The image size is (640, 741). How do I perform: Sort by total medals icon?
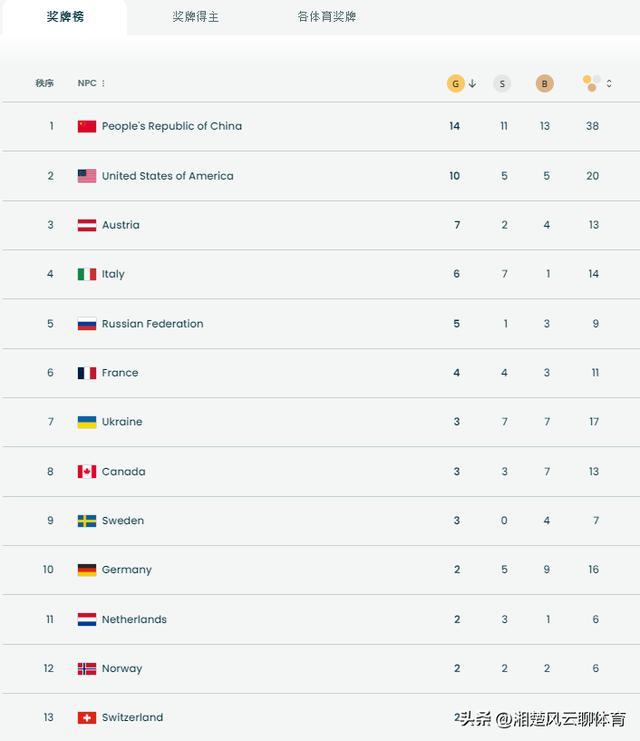tap(592, 84)
